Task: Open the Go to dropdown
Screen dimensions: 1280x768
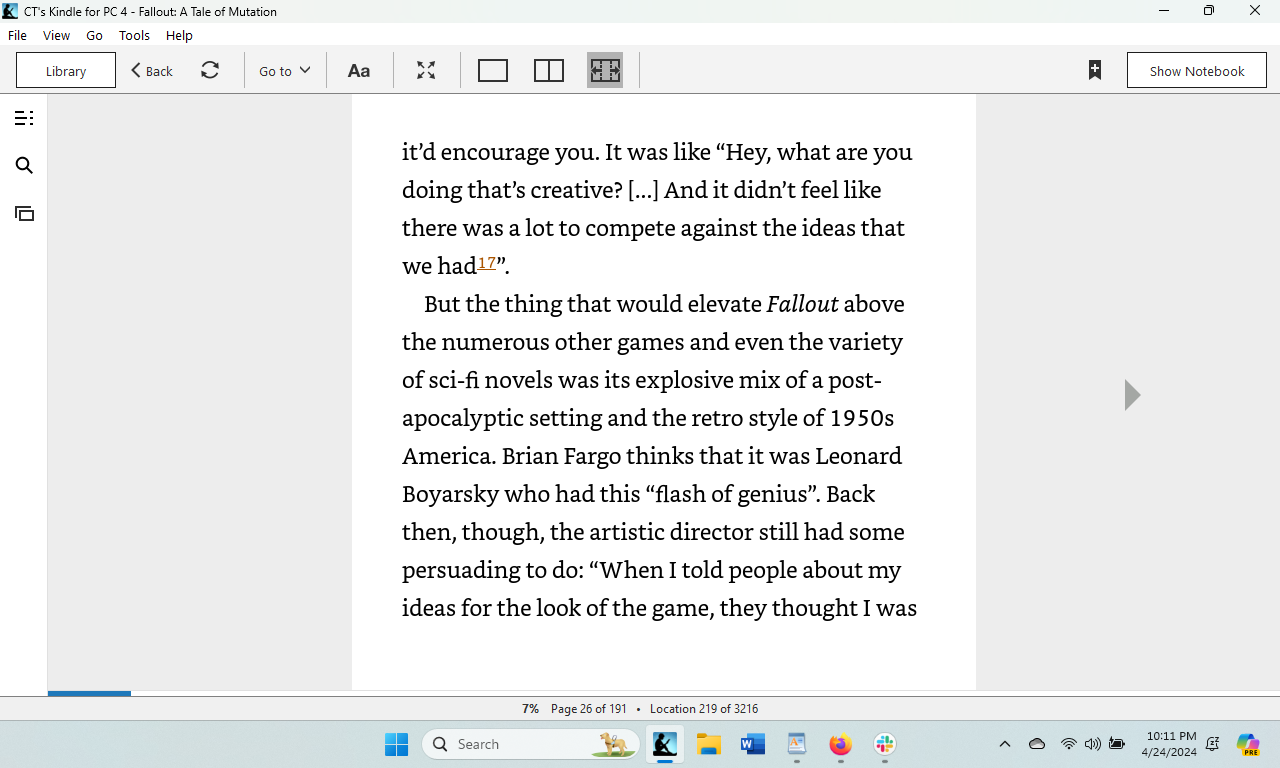Action: [x=285, y=71]
